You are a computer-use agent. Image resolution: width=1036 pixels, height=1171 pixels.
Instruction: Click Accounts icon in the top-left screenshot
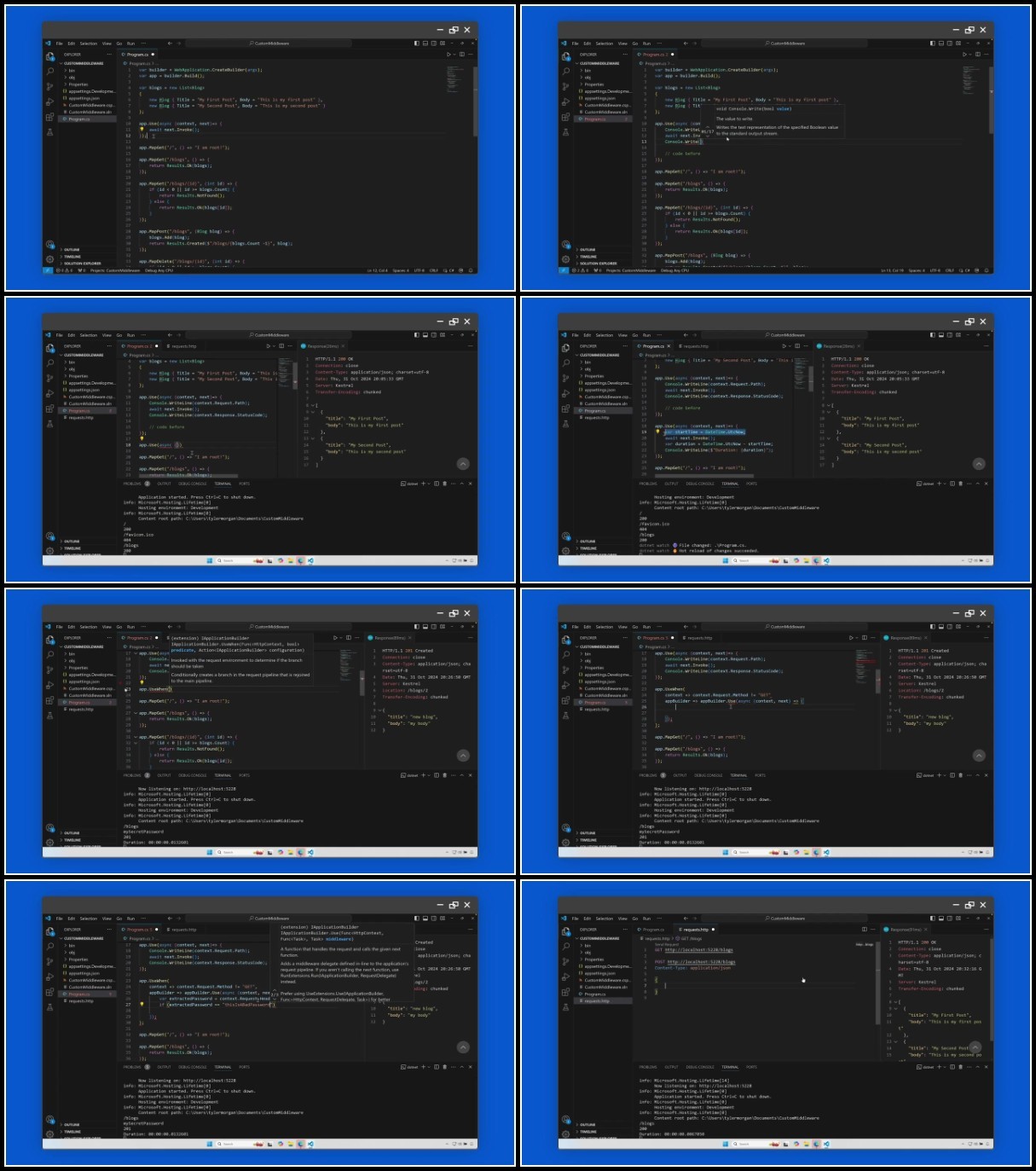click(49, 245)
